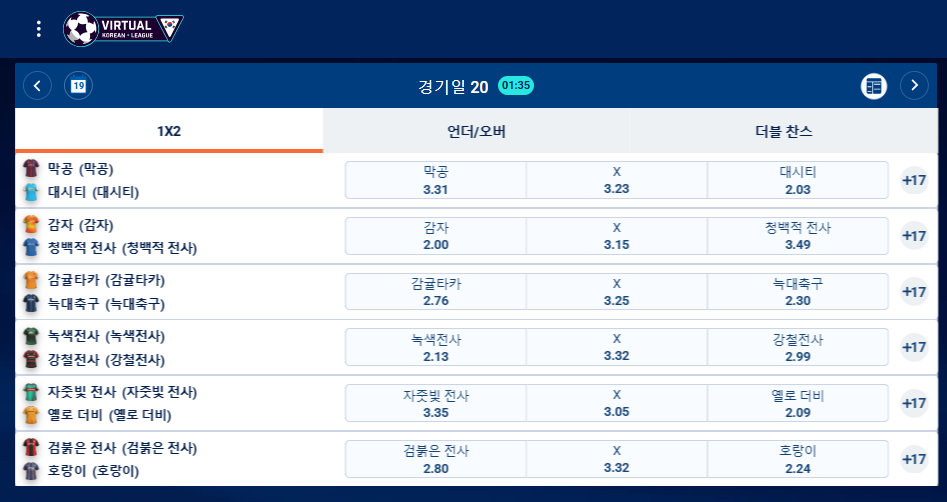
Task: Open the three-dot menu icon
Action: (x=39, y=29)
